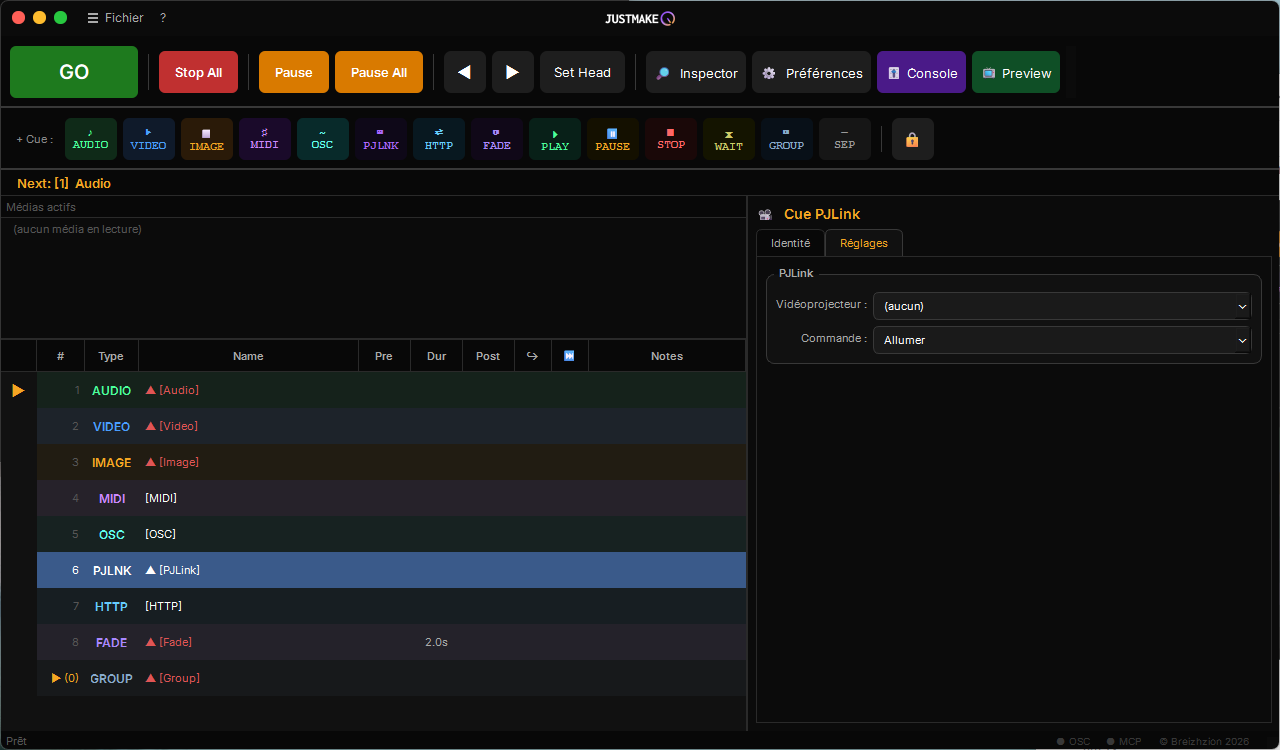Click the Name column header
Image resolution: width=1280 pixels, height=750 pixels.
248,356
